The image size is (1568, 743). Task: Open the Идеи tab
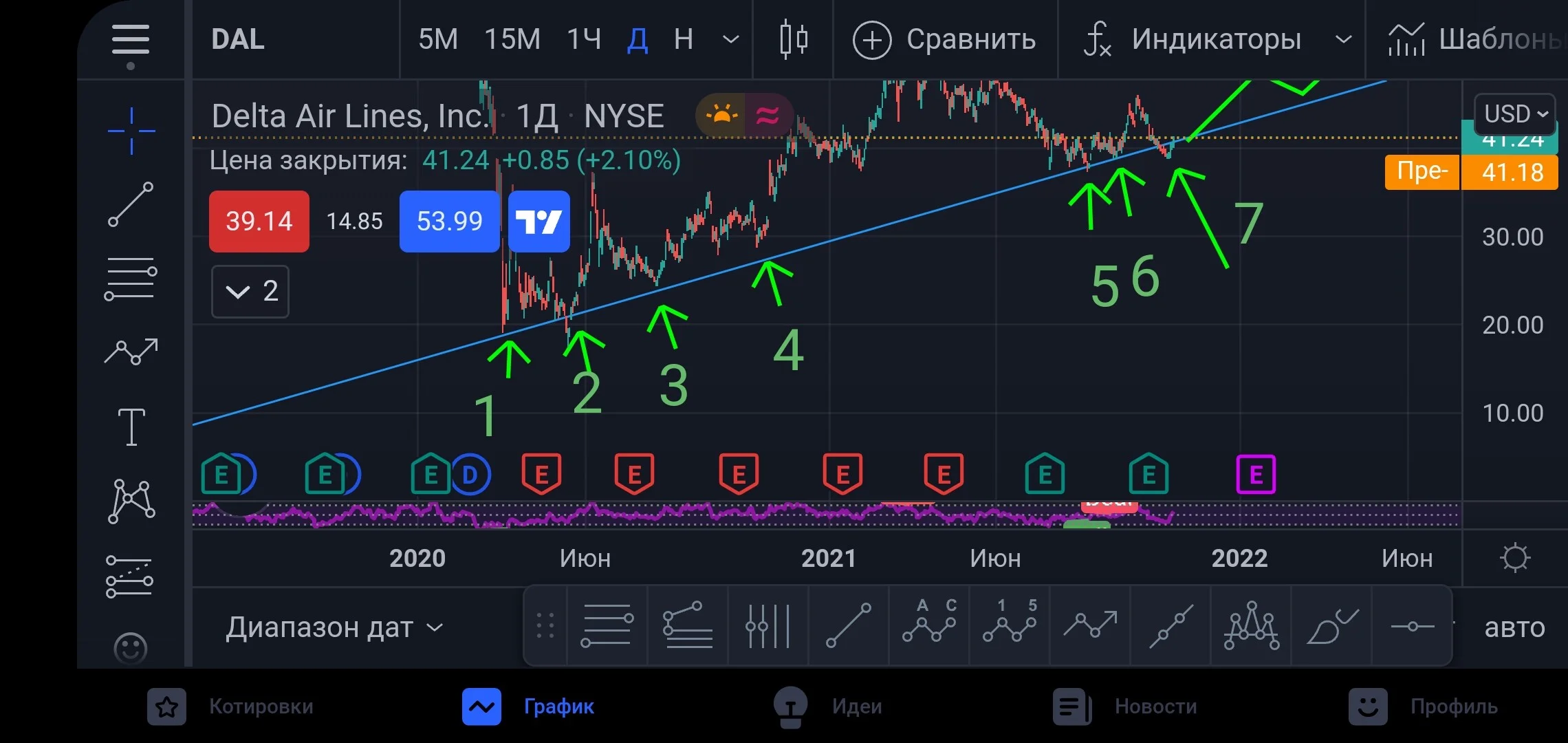click(x=827, y=707)
